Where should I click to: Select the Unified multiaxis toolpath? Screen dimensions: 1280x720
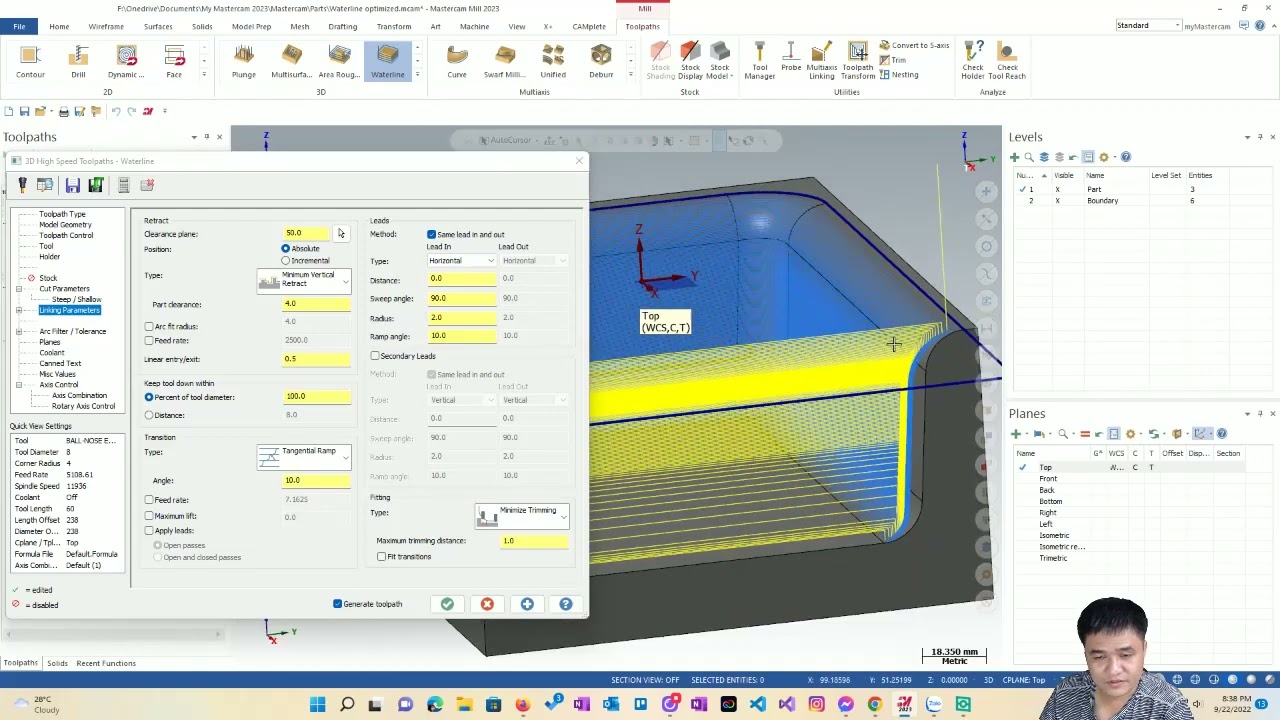point(553,61)
